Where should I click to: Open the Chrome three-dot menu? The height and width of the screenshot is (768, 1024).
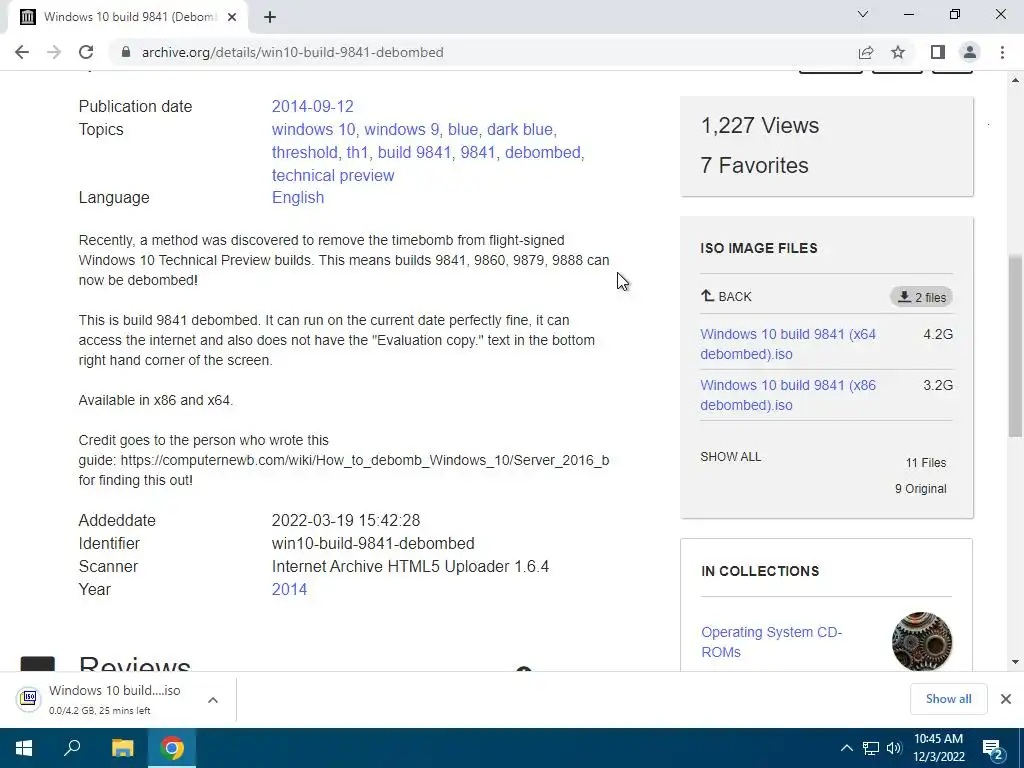pyautogui.click(x=1002, y=52)
